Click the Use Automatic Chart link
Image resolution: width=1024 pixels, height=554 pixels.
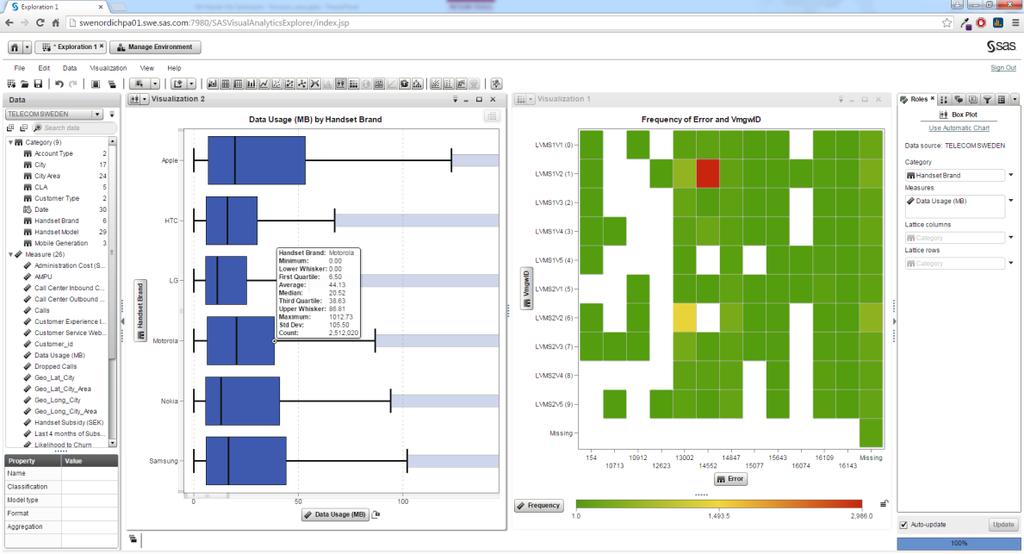(959, 128)
